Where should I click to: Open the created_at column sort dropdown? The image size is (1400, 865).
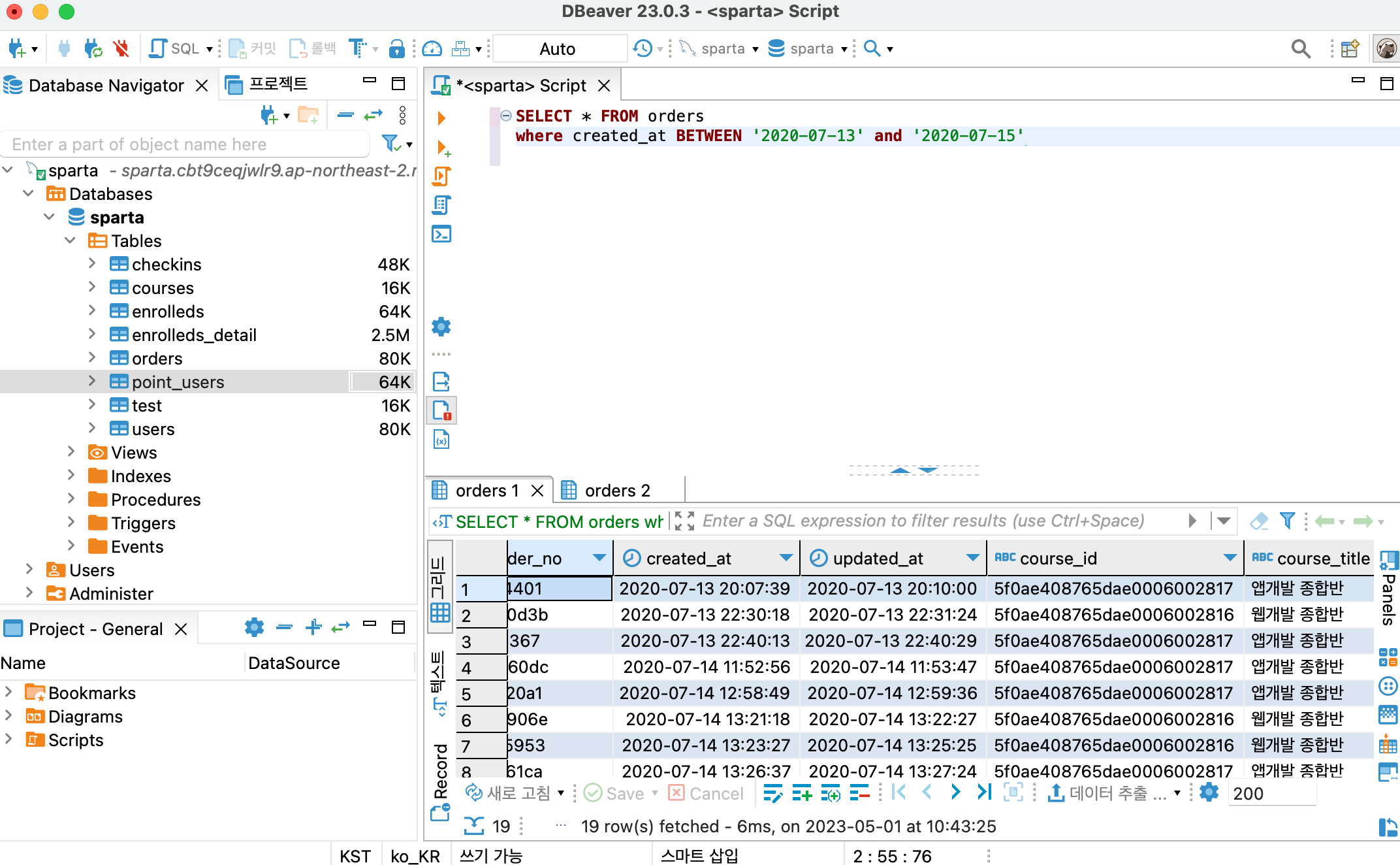click(x=786, y=557)
